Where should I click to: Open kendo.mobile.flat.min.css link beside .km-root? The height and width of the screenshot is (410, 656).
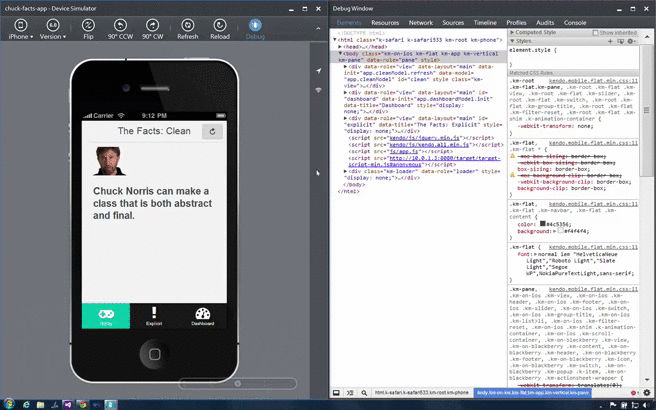click(593, 81)
